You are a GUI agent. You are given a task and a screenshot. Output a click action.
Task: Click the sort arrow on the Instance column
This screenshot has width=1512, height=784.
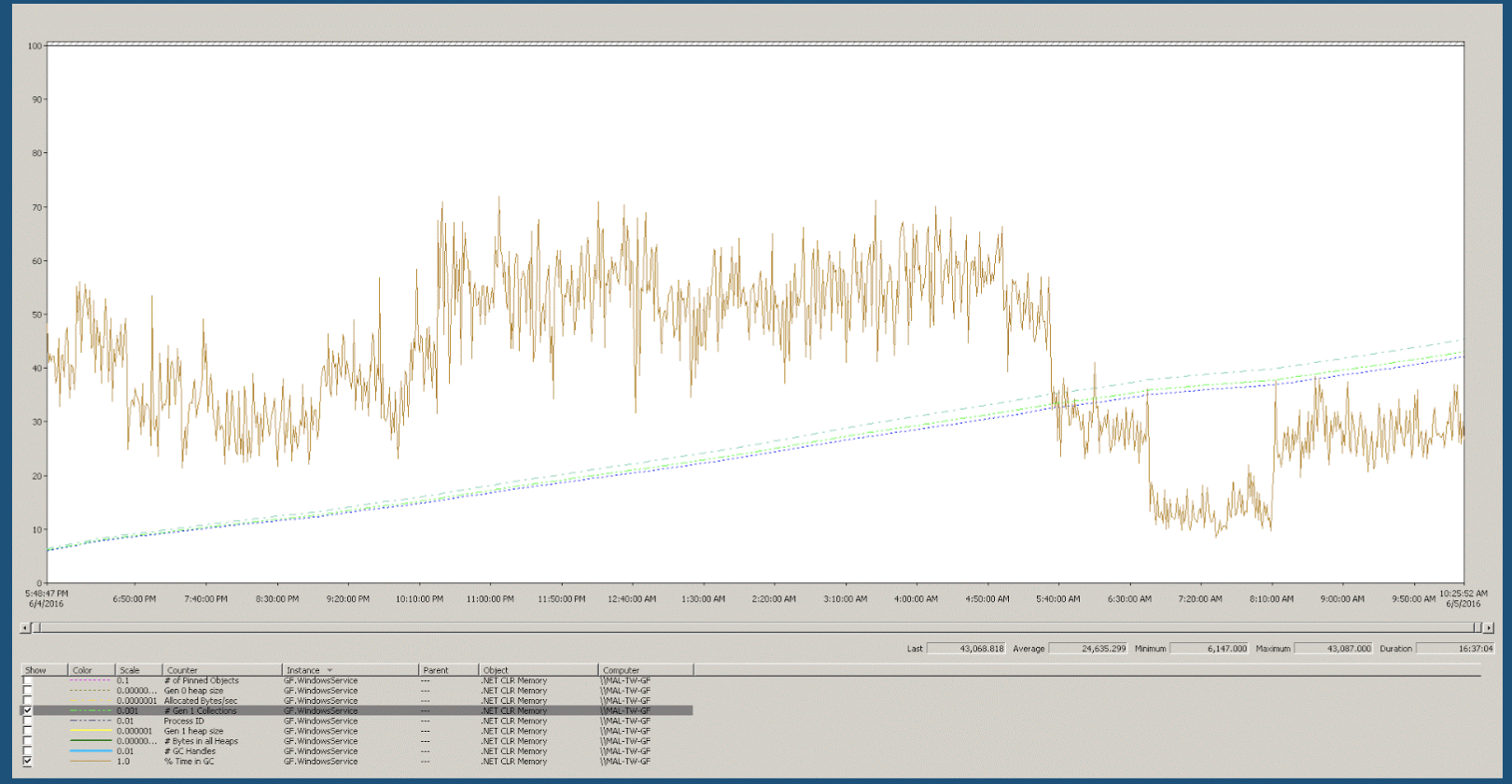coord(329,670)
